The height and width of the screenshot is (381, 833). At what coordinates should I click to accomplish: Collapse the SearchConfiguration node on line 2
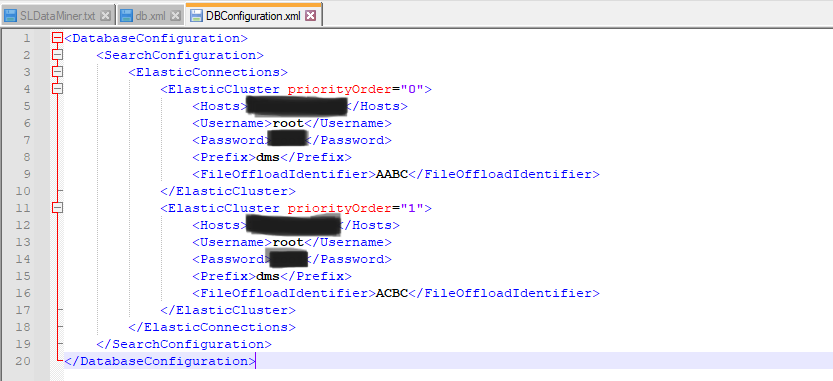[57, 55]
